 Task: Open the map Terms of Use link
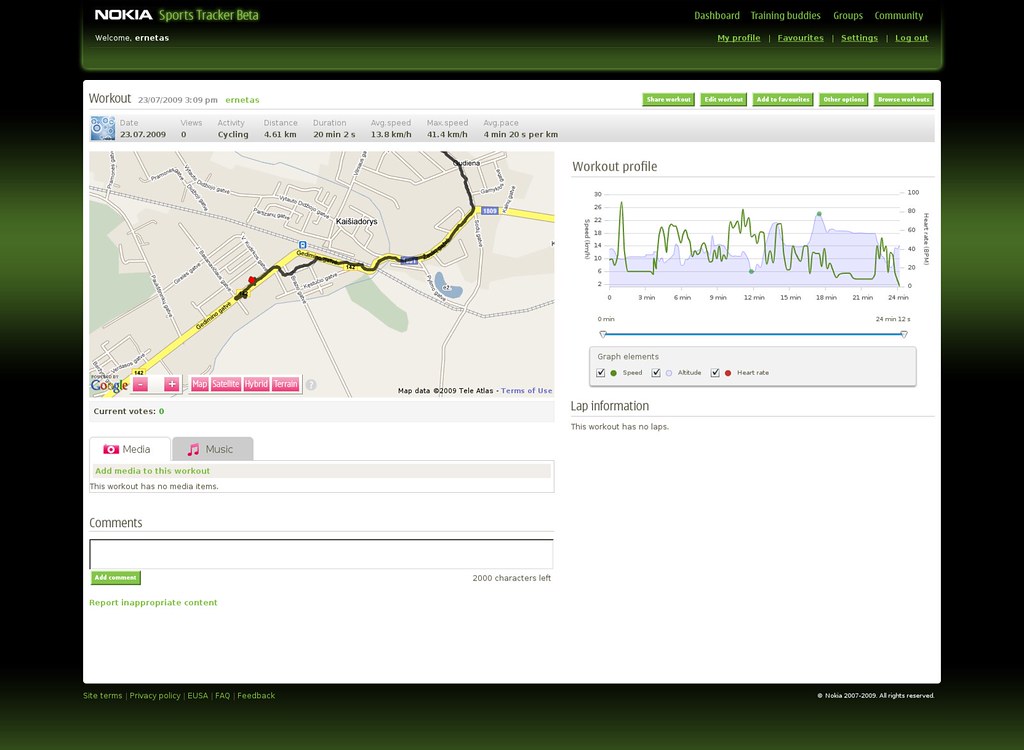coord(526,391)
